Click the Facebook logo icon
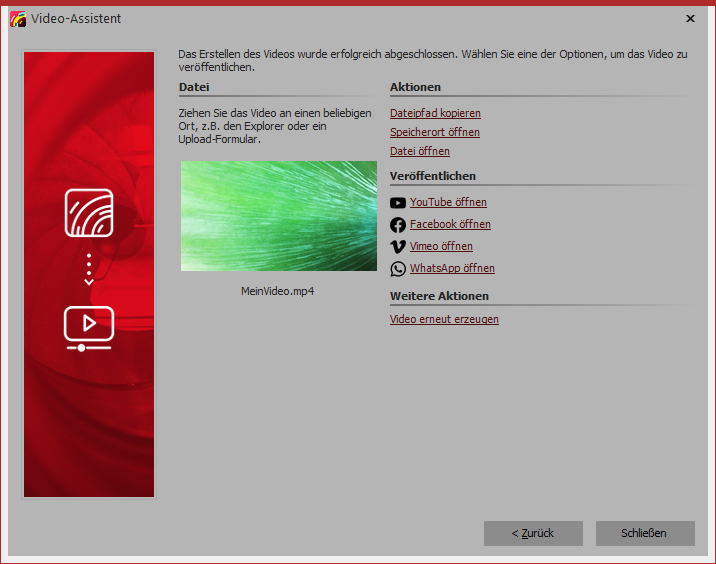 coord(398,225)
